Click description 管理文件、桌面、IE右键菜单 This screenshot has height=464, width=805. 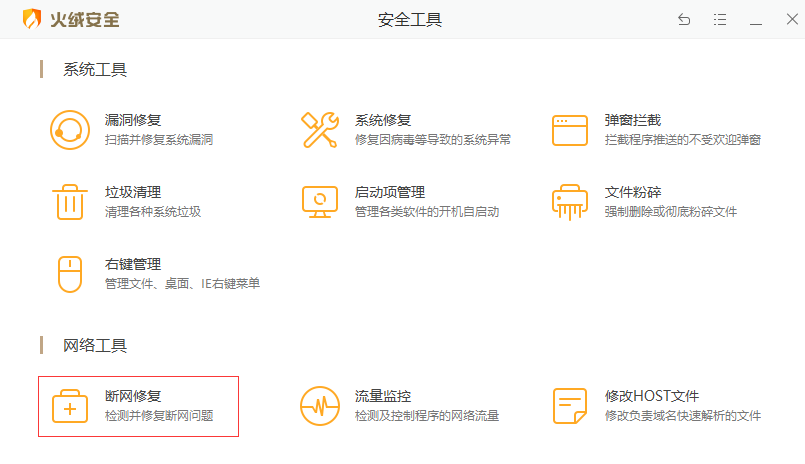pos(182,283)
